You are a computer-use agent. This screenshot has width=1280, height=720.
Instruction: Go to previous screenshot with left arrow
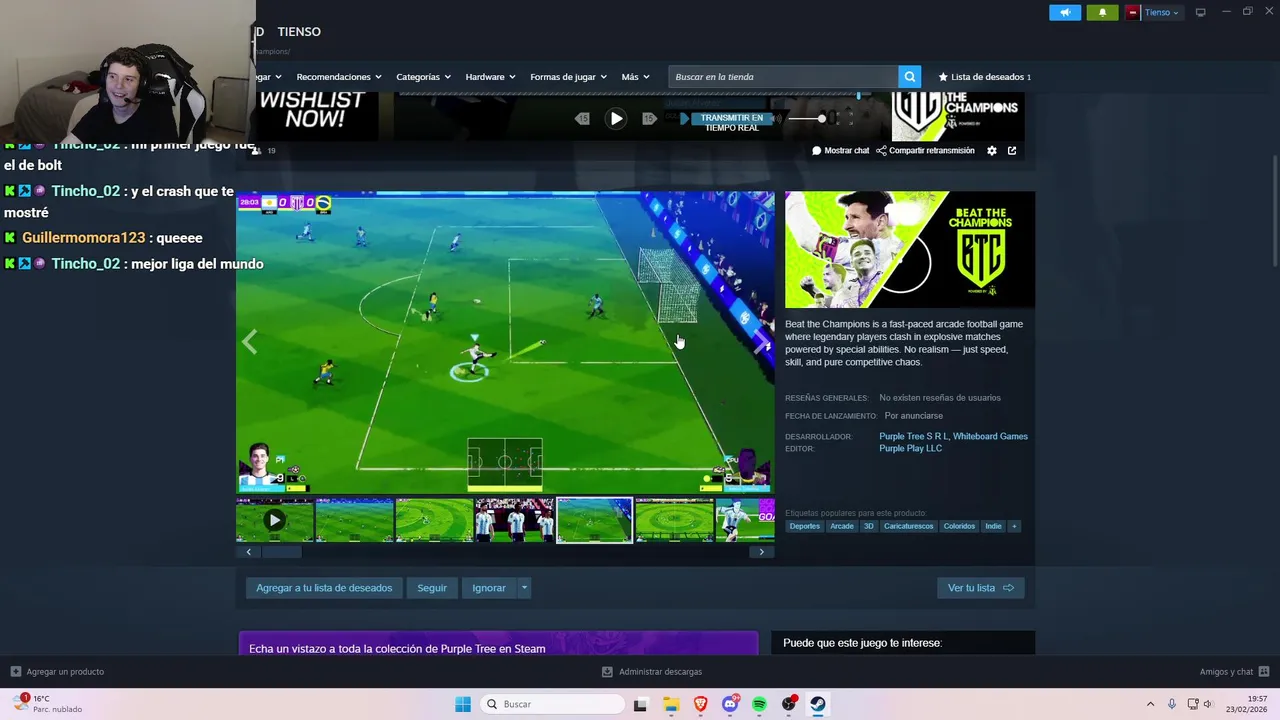(x=249, y=342)
